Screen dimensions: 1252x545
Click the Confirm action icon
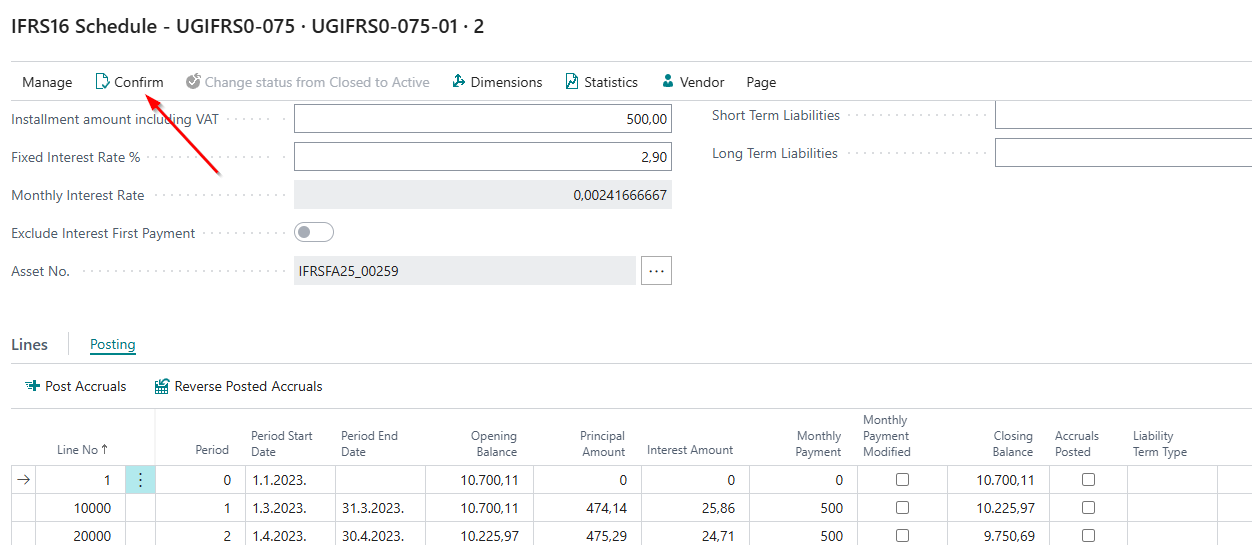102,82
